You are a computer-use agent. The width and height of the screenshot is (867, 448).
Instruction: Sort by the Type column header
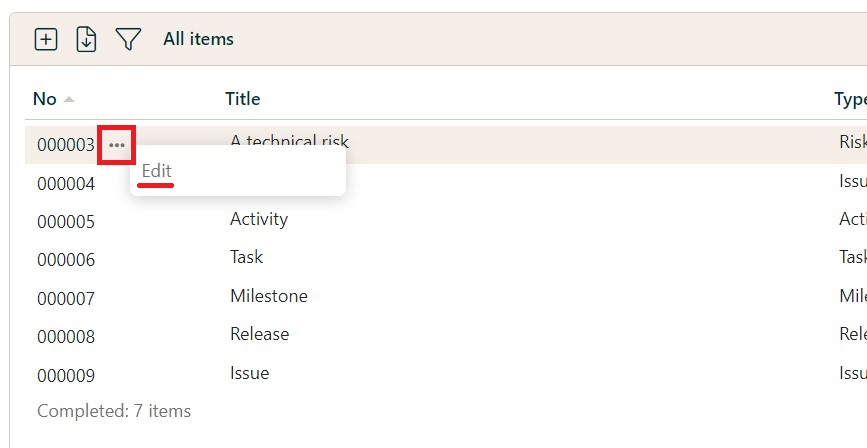point(850,98)
